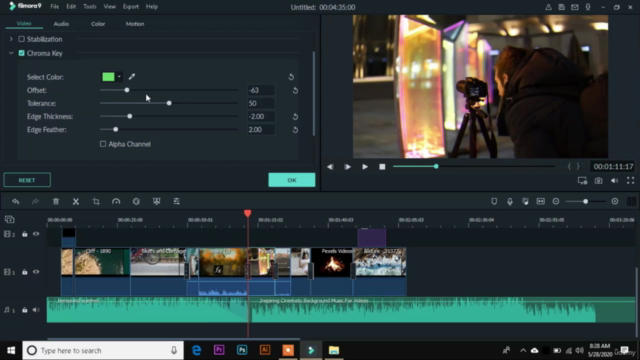Click the RESET button

pyautogui.click(x=27, y=180)
